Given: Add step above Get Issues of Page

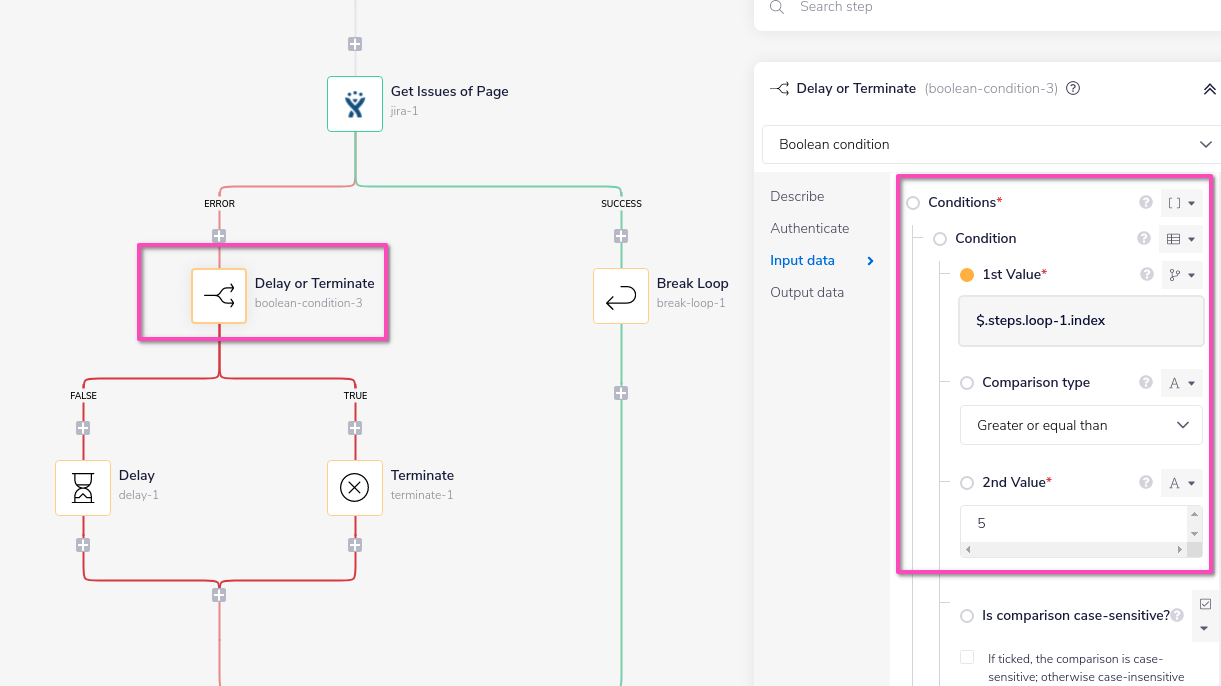Looking at the screenshot, I should [355, 44].
